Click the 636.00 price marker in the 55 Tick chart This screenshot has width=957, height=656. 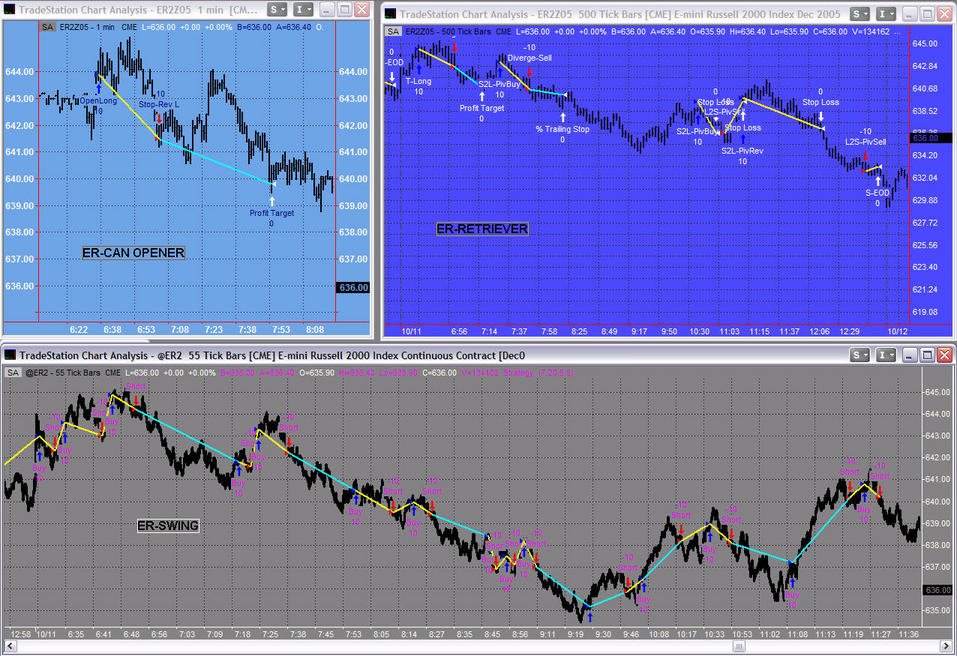click(938, 590)
